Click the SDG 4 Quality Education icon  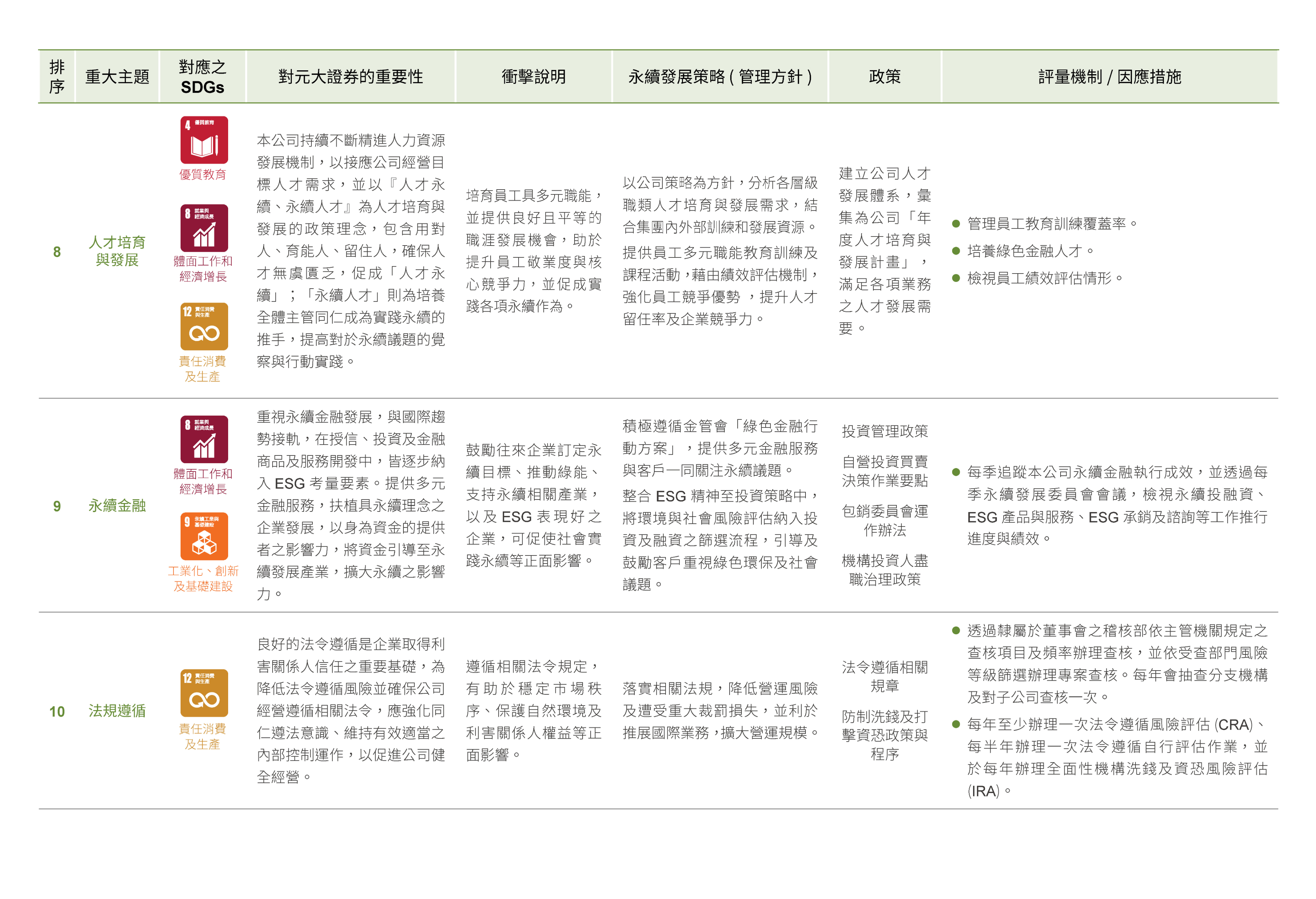click(x=204, y=140)
